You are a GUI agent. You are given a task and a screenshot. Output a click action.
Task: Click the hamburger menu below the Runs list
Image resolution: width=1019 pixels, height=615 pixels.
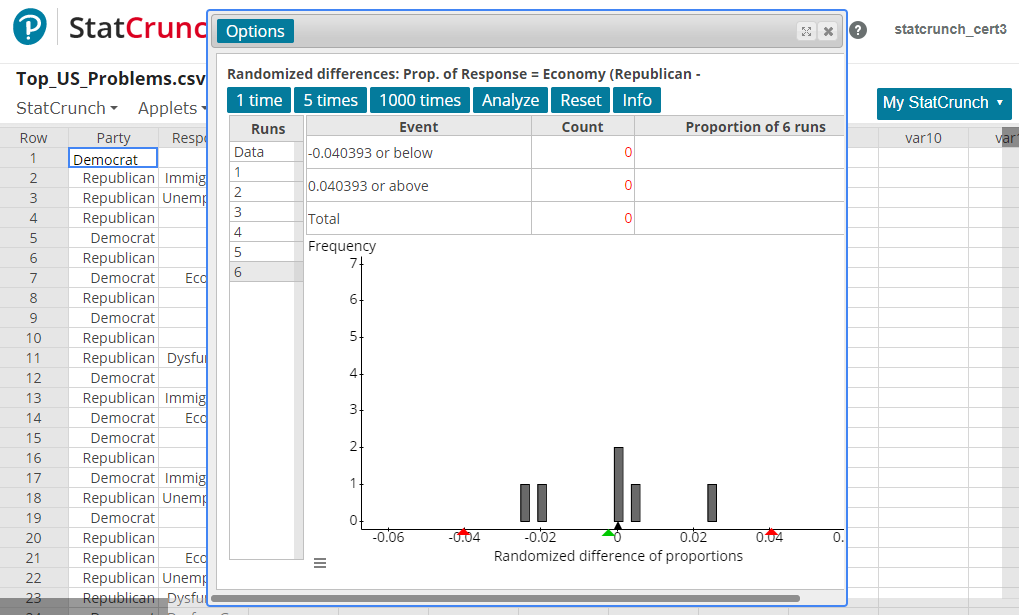click(320, 562)
